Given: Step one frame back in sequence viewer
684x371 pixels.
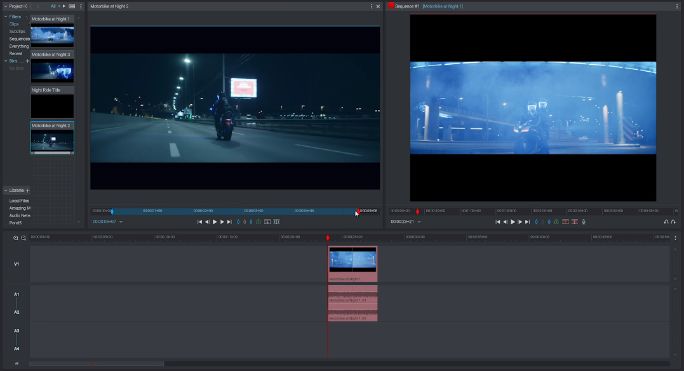Looking at the screenshot, I should pyautogui.click(x=505, y=222).
